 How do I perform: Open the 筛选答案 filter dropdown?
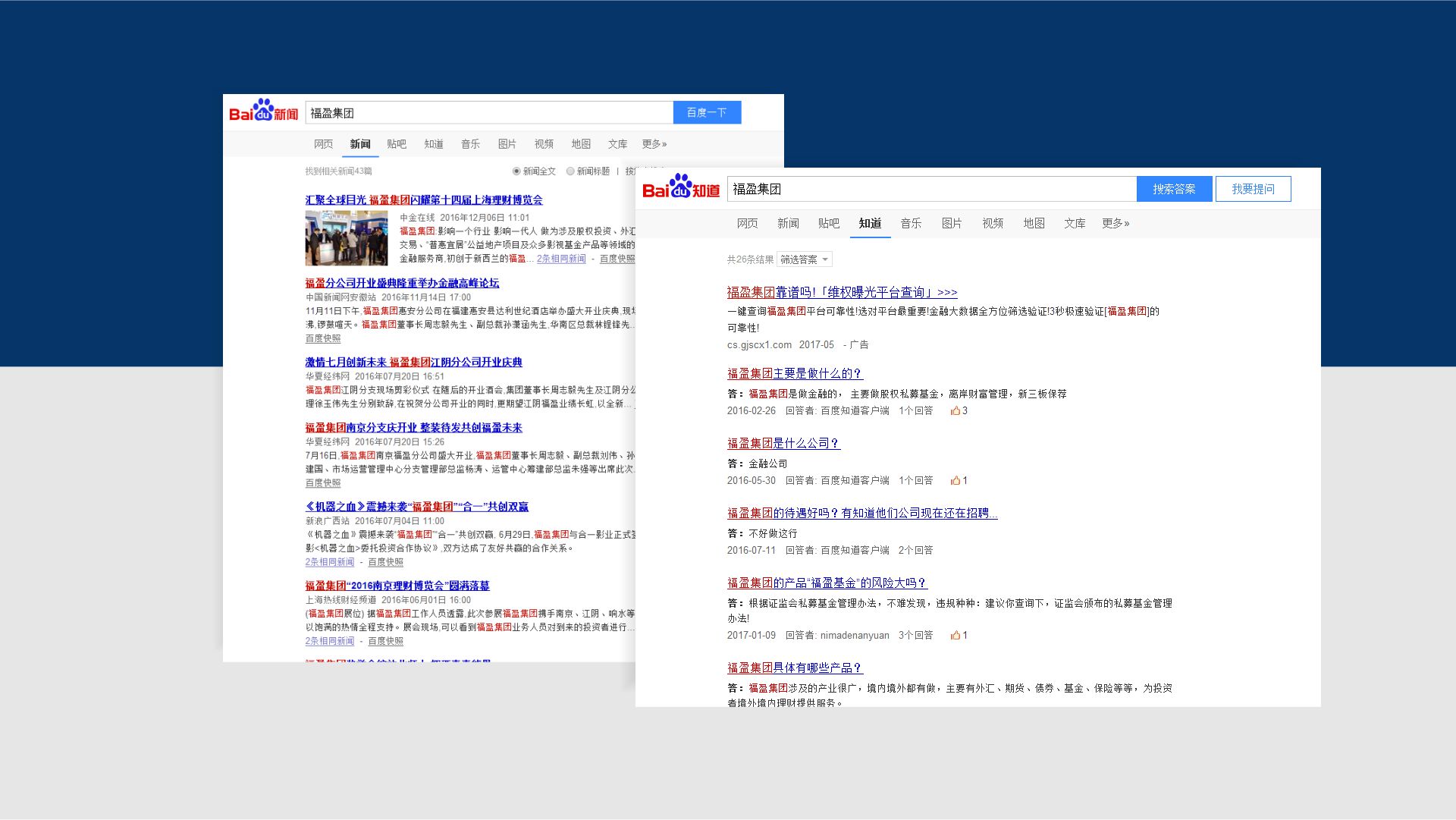pos(804,259)
